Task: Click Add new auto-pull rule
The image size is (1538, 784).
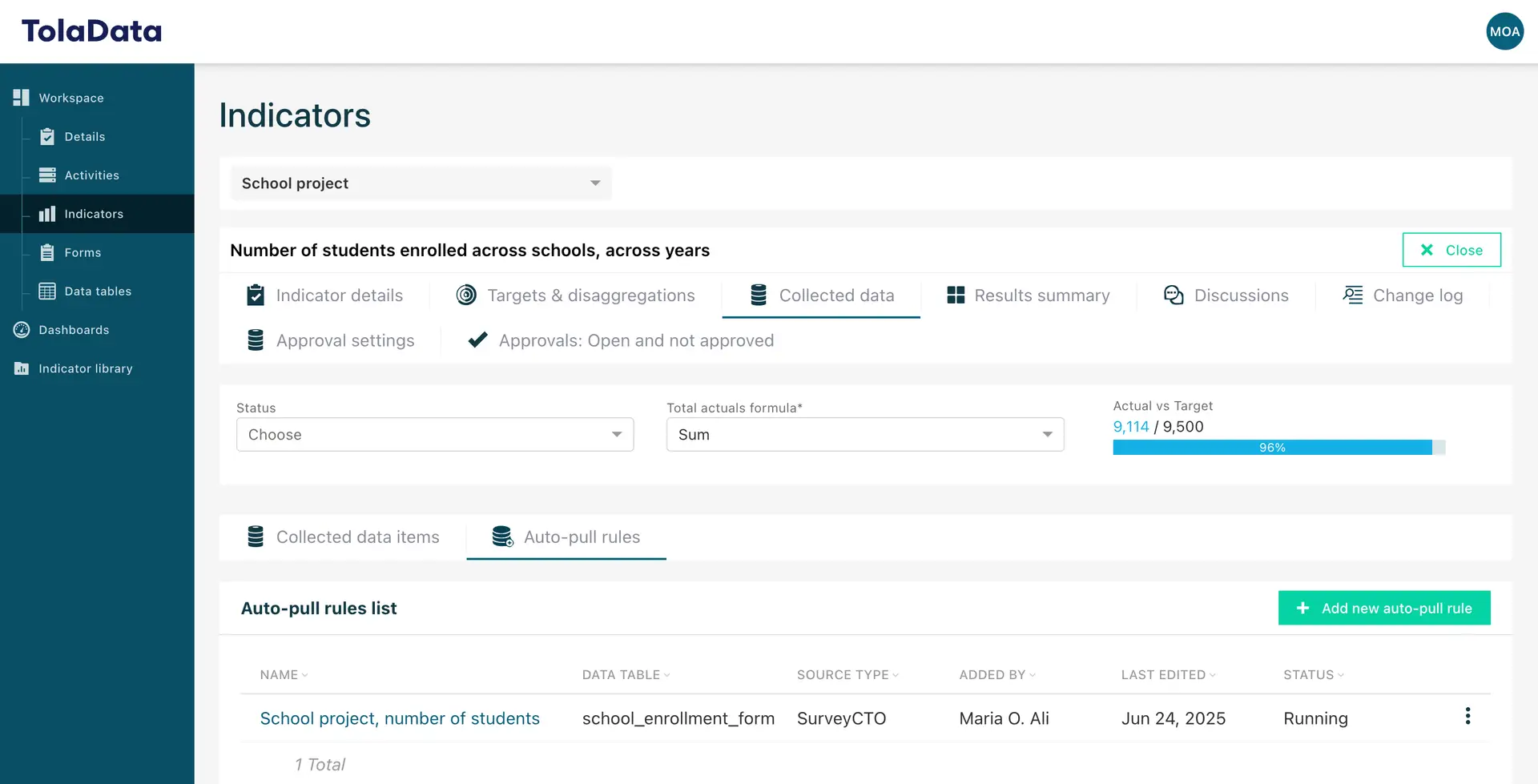Action: (1384, 608)
